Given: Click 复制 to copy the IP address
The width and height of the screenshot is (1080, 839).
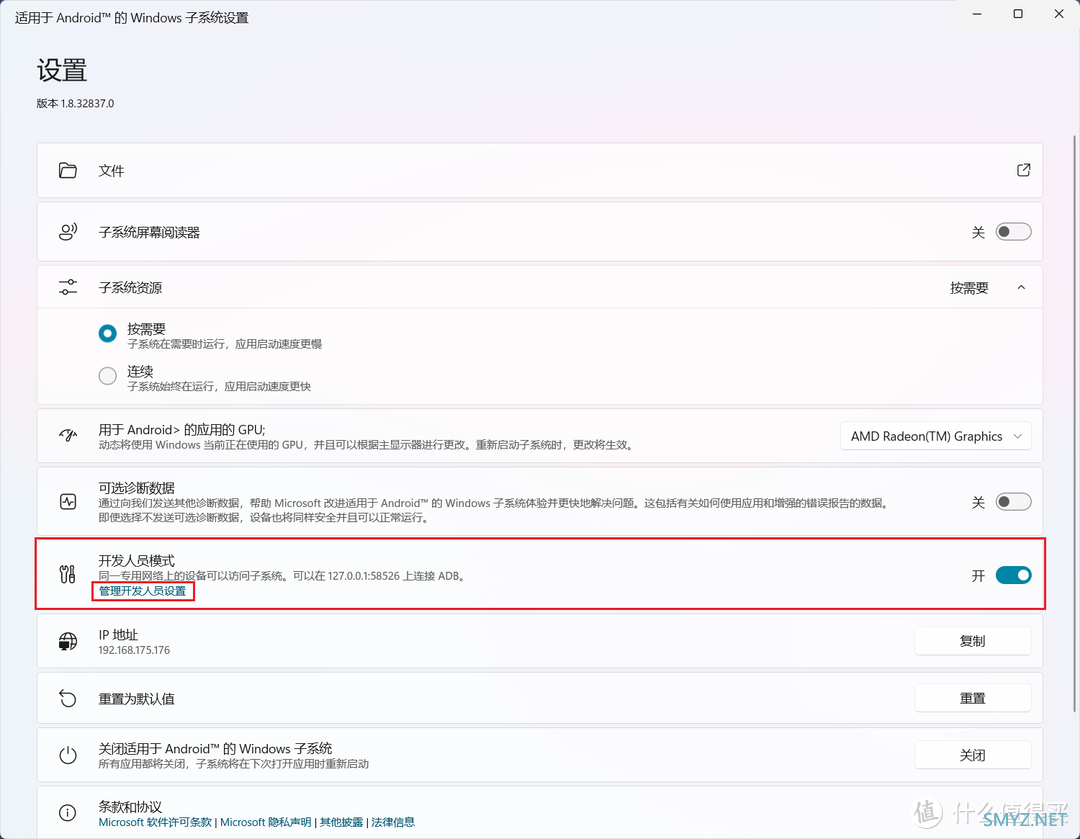Looking at the screenshot, I should tap(973, 641).
